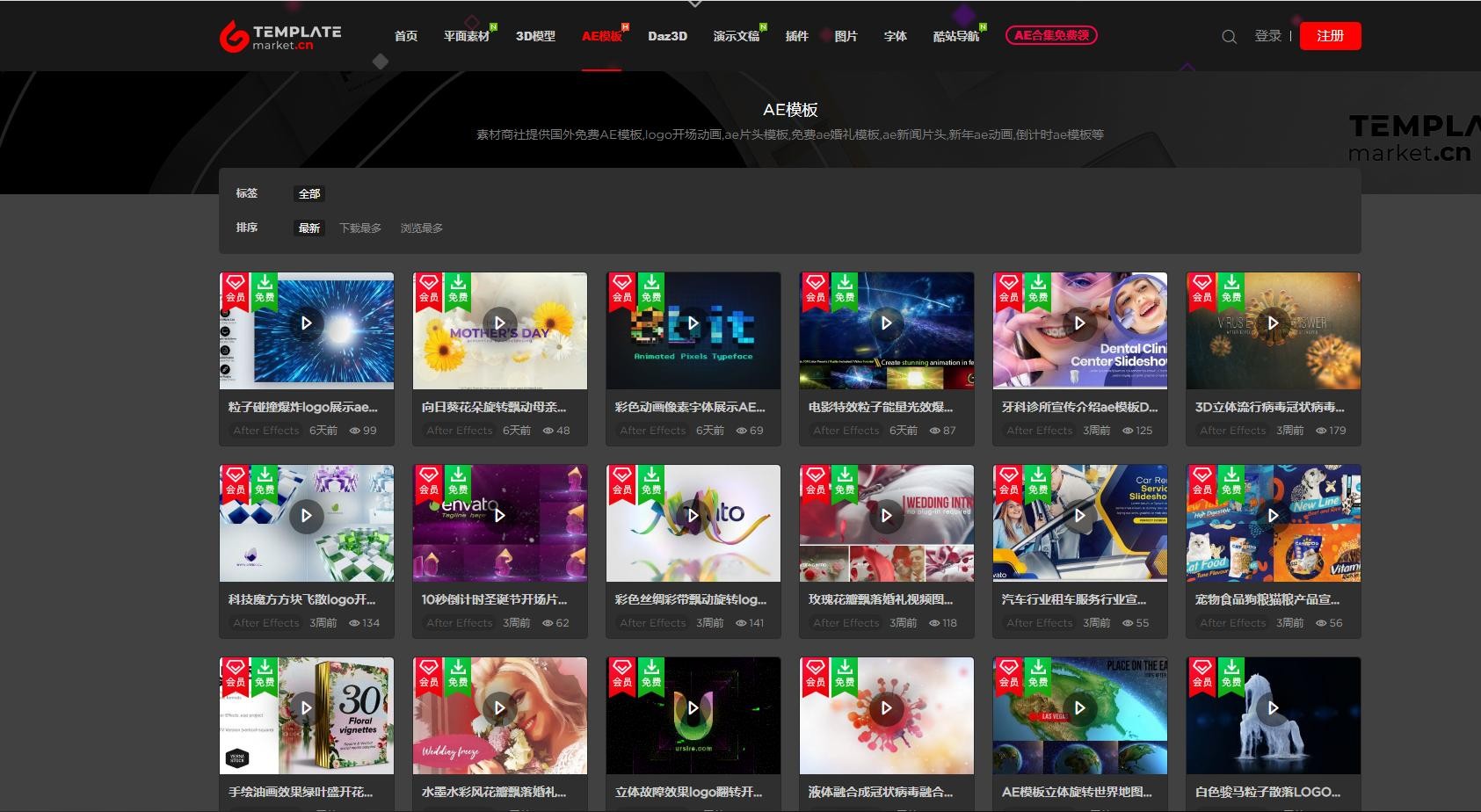Play the Dental Clinic slideshow preview
The image size is (1481, 812).
click(x=1079, y=323)
